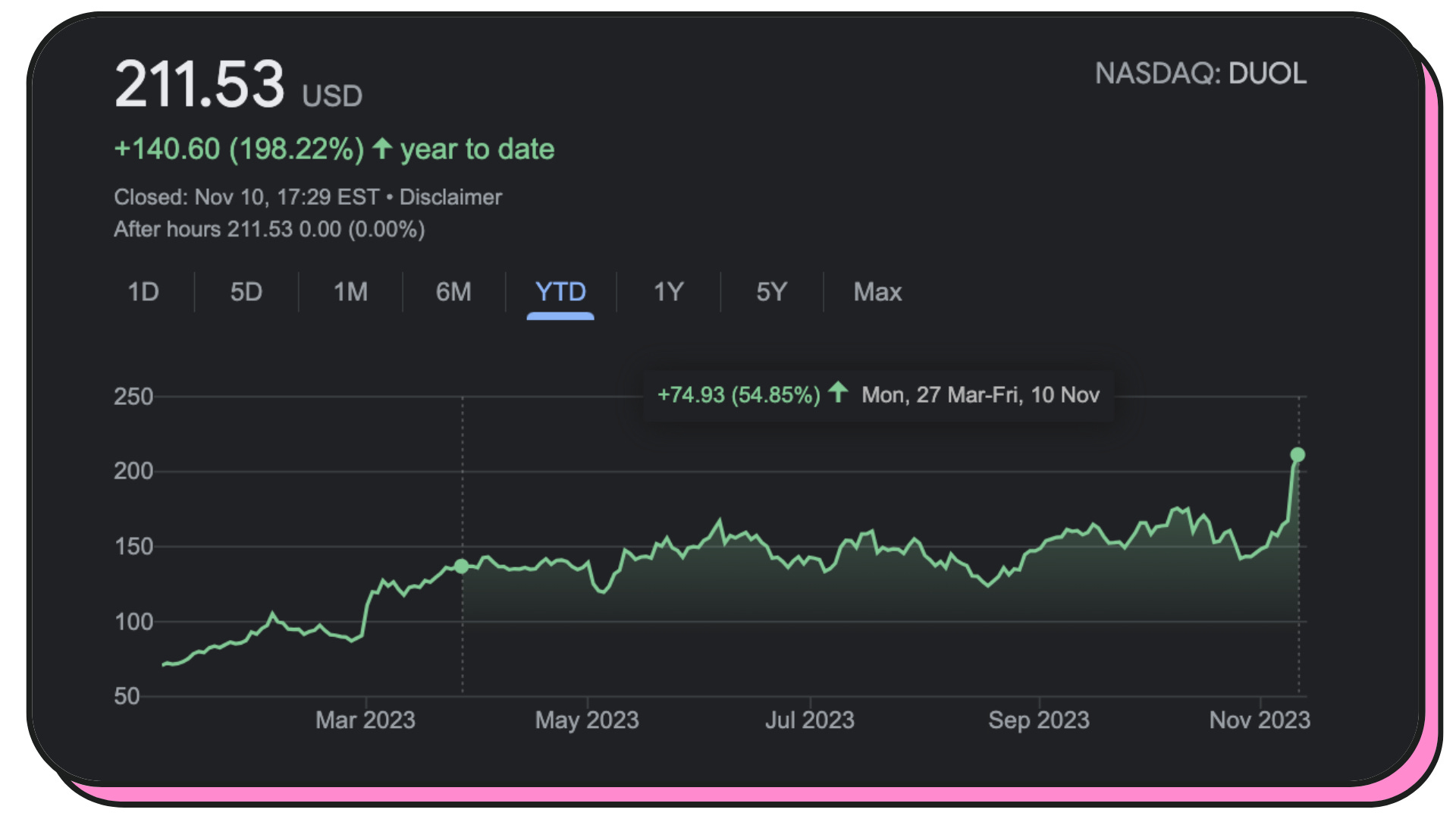
Task: Click the highlighted YTD tab
Action: tap(560, 292)
